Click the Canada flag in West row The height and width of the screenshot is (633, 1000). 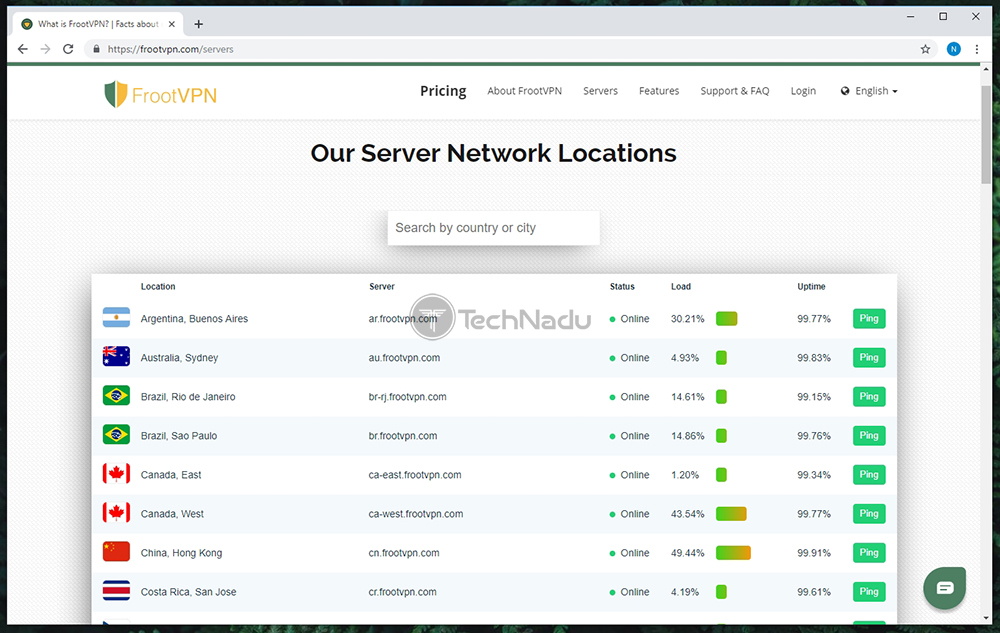(116, 513)
